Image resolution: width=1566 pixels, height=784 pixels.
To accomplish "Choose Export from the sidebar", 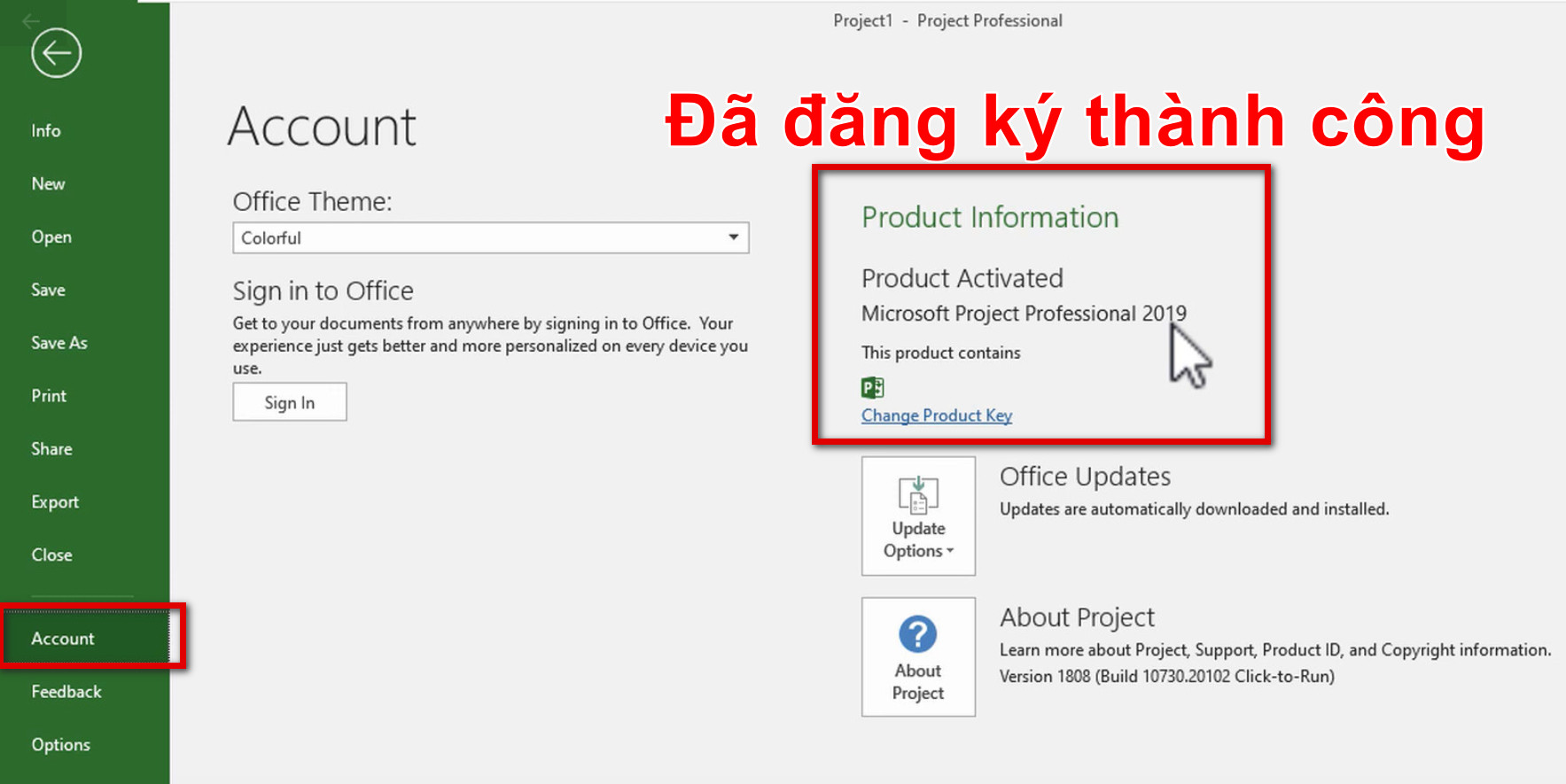I will point(55,502).
